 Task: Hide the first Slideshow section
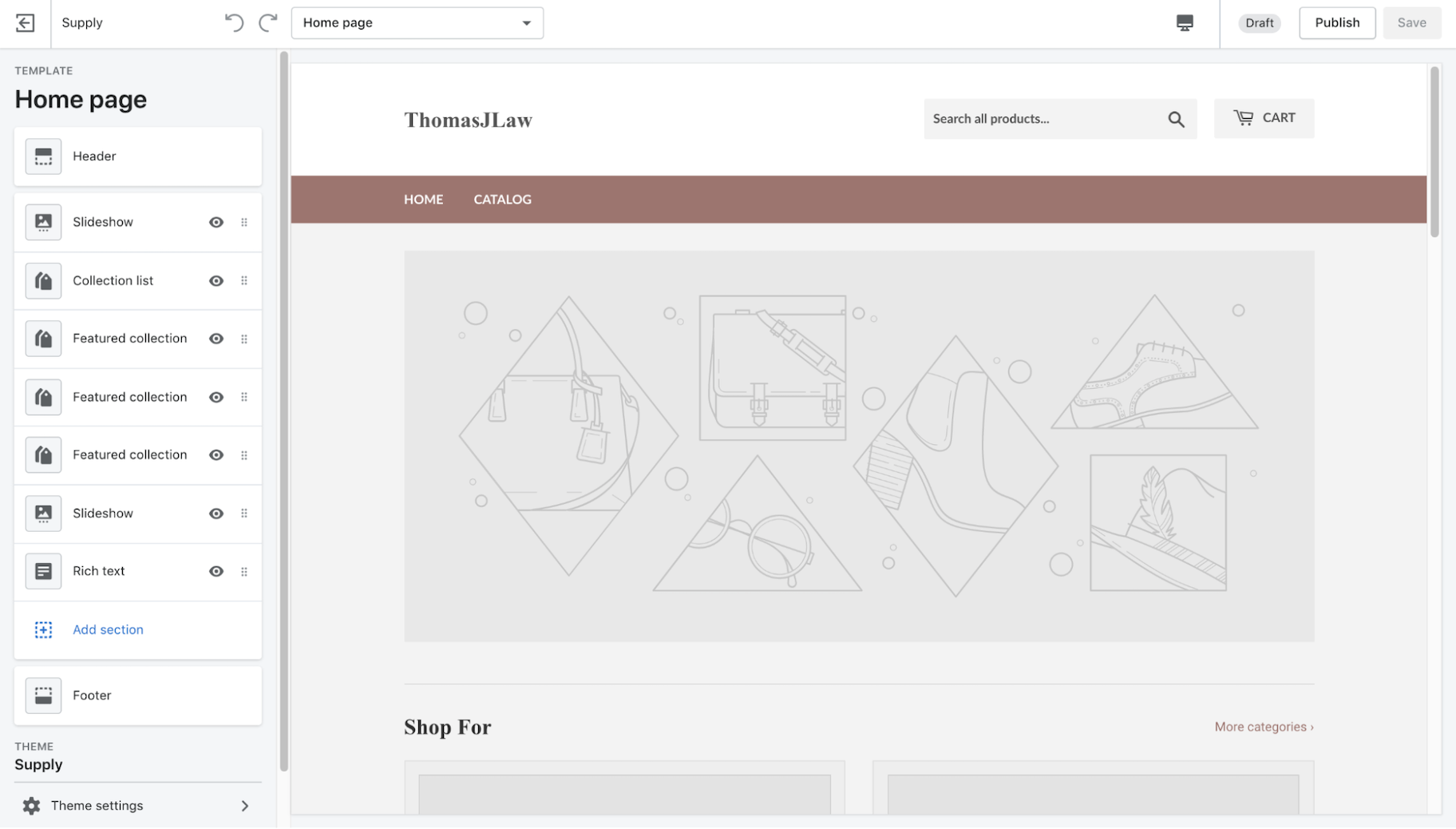[x=216, y=222]
